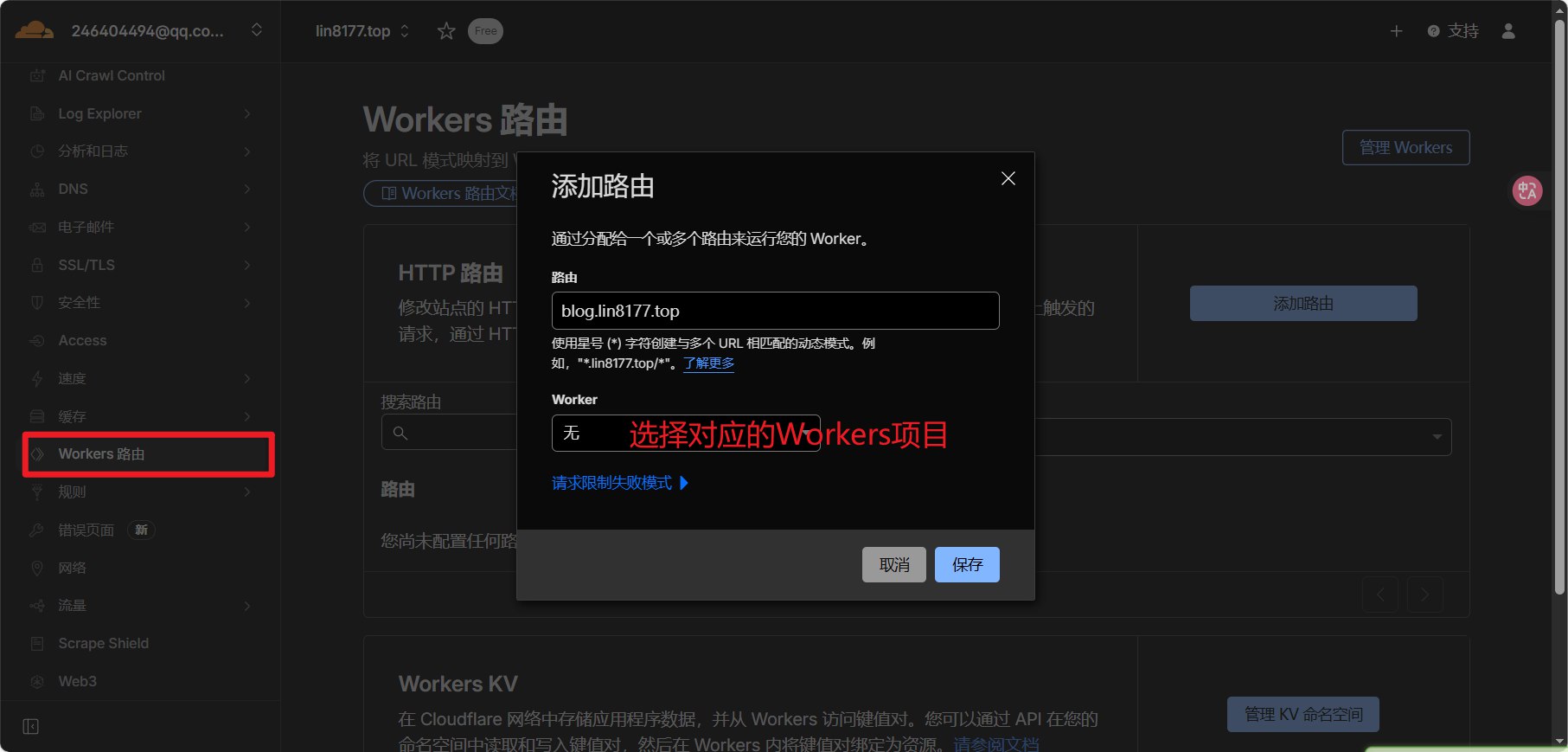
Task: Select Workers 路由 in the sidebar
Action: [149, 454]
